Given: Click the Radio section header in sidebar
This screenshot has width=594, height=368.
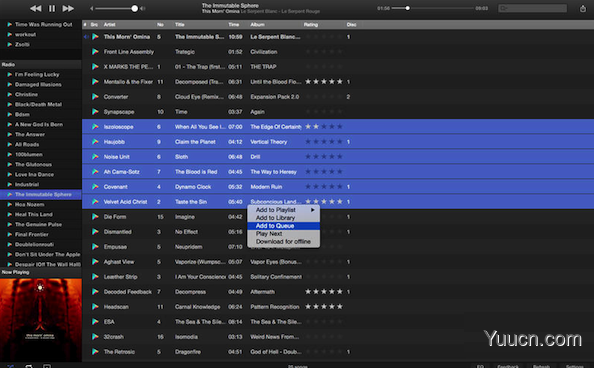Looking at the screenshot, I should (x=41, y=64).
